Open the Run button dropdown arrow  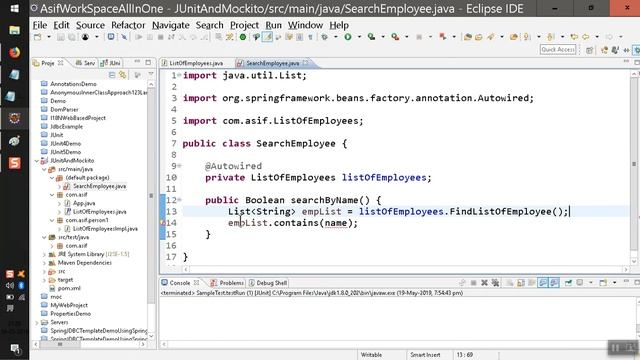[359, 37]
